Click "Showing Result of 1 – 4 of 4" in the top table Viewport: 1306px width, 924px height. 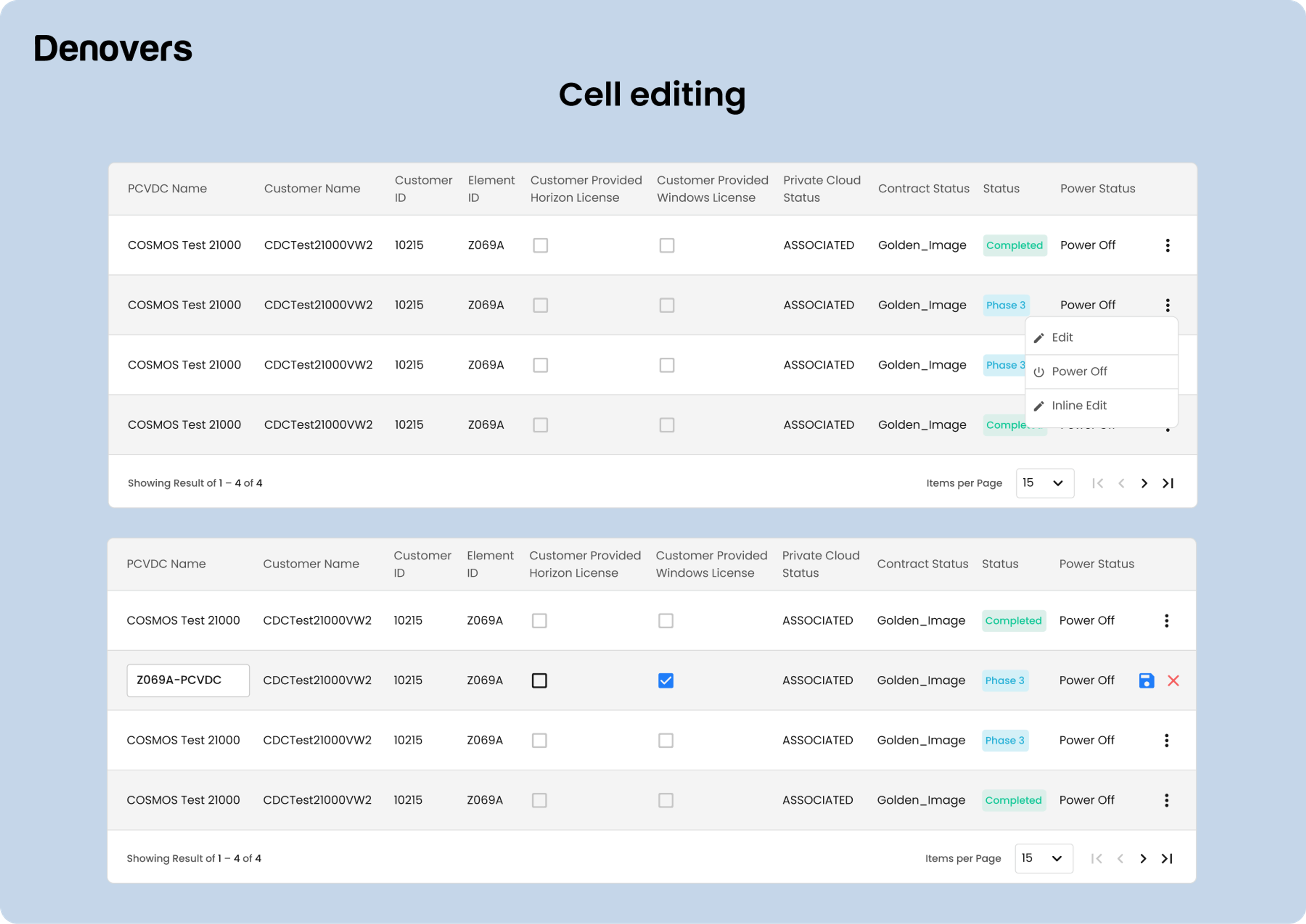tap(195, 483)
